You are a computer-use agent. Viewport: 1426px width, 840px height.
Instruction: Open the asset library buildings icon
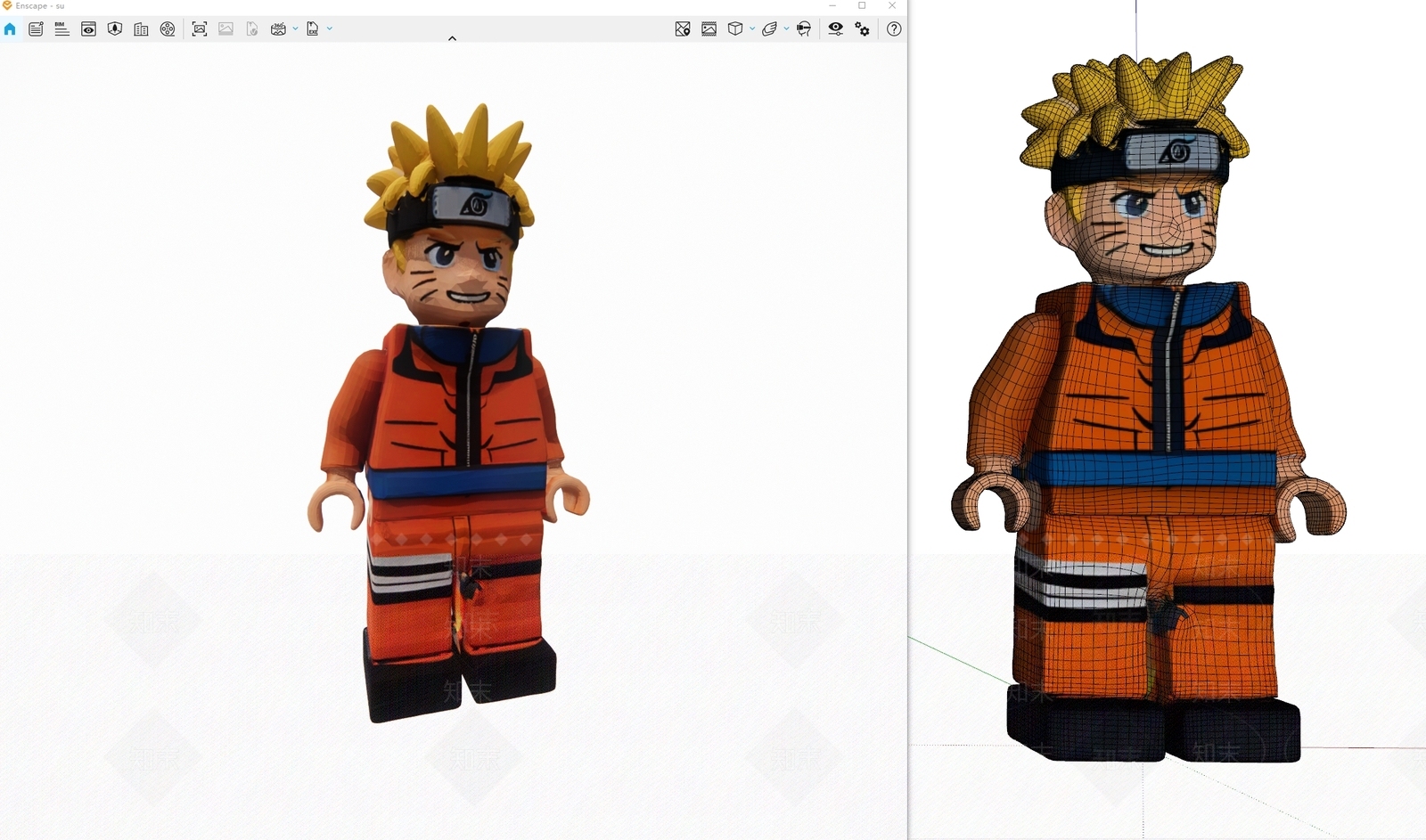click(x=141, y=29)
